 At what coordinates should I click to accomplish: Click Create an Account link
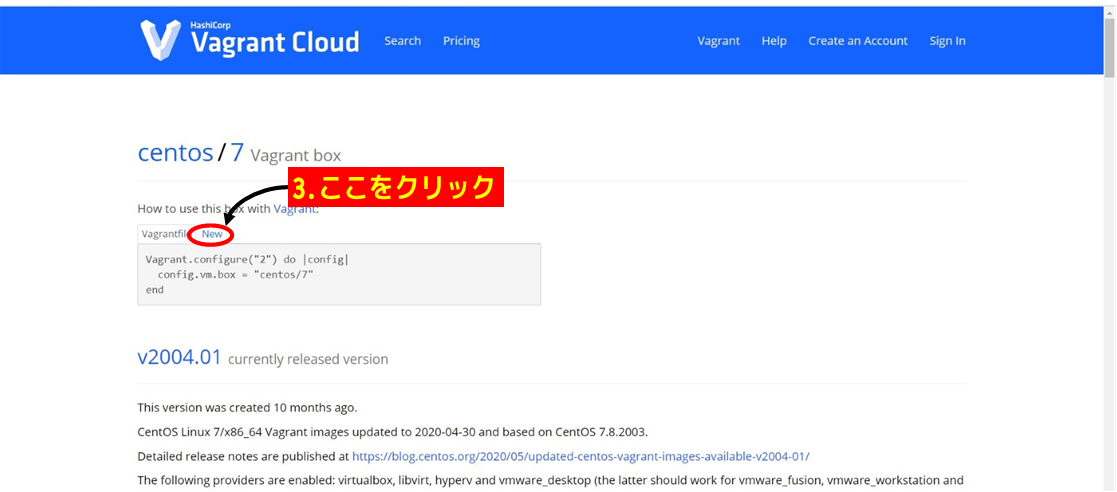pos(858,41)
